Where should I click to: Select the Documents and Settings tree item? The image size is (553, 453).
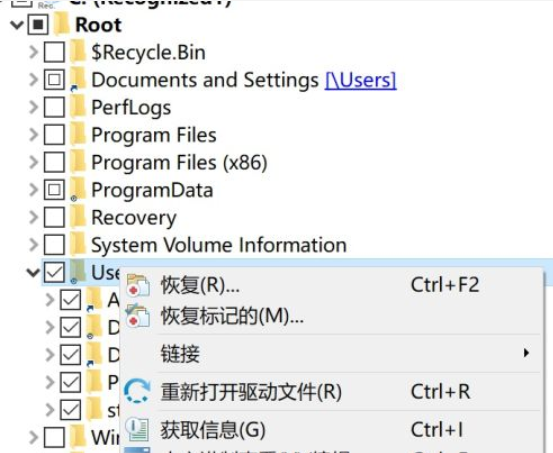click(205, 80)
